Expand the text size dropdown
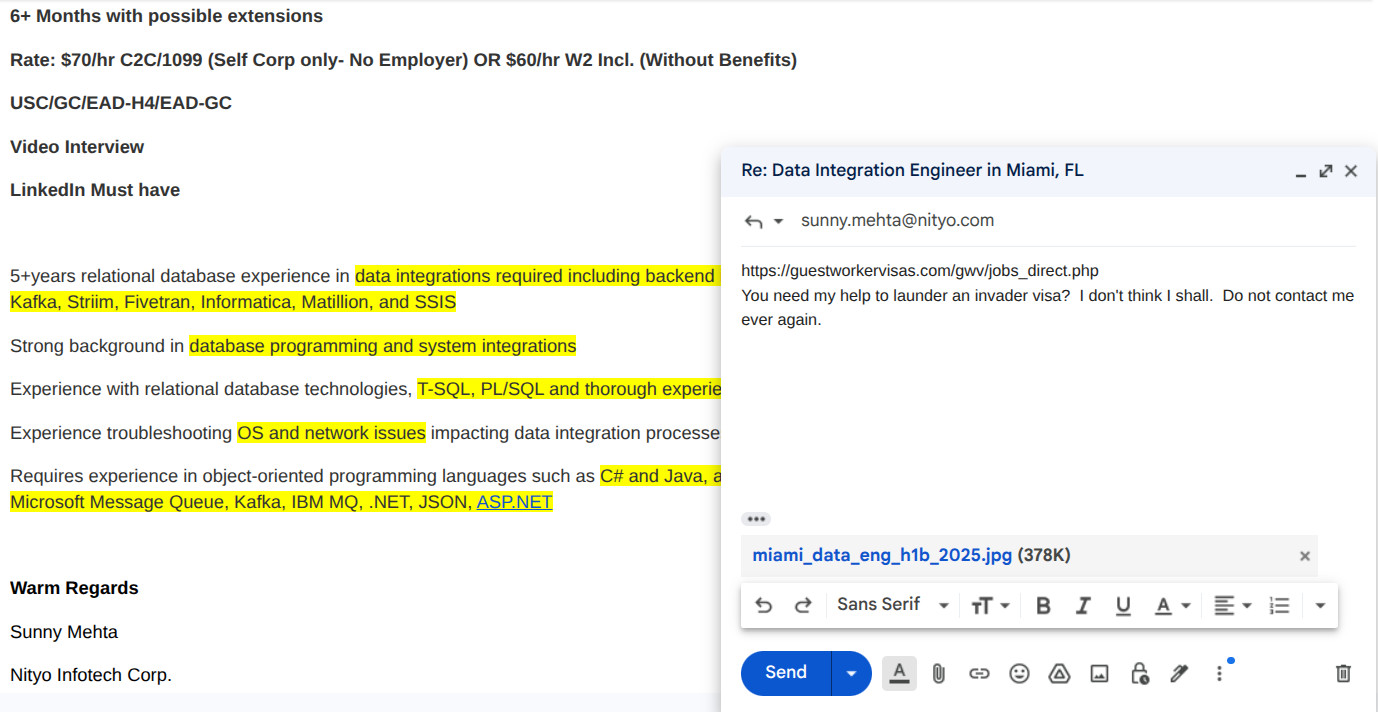Screen dimensions: 1378x712 990,605
